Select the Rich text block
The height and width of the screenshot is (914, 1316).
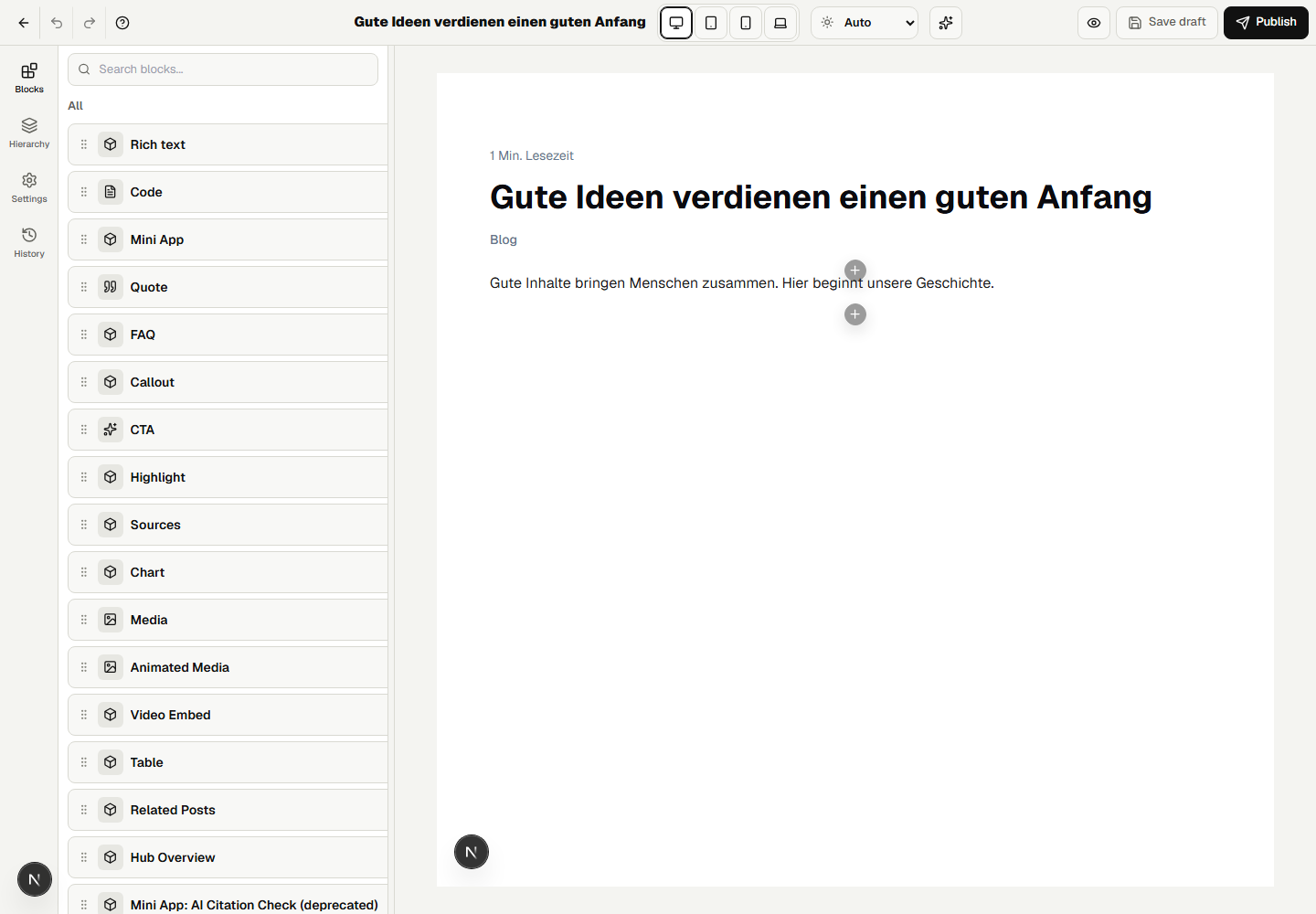coord(228,144)
